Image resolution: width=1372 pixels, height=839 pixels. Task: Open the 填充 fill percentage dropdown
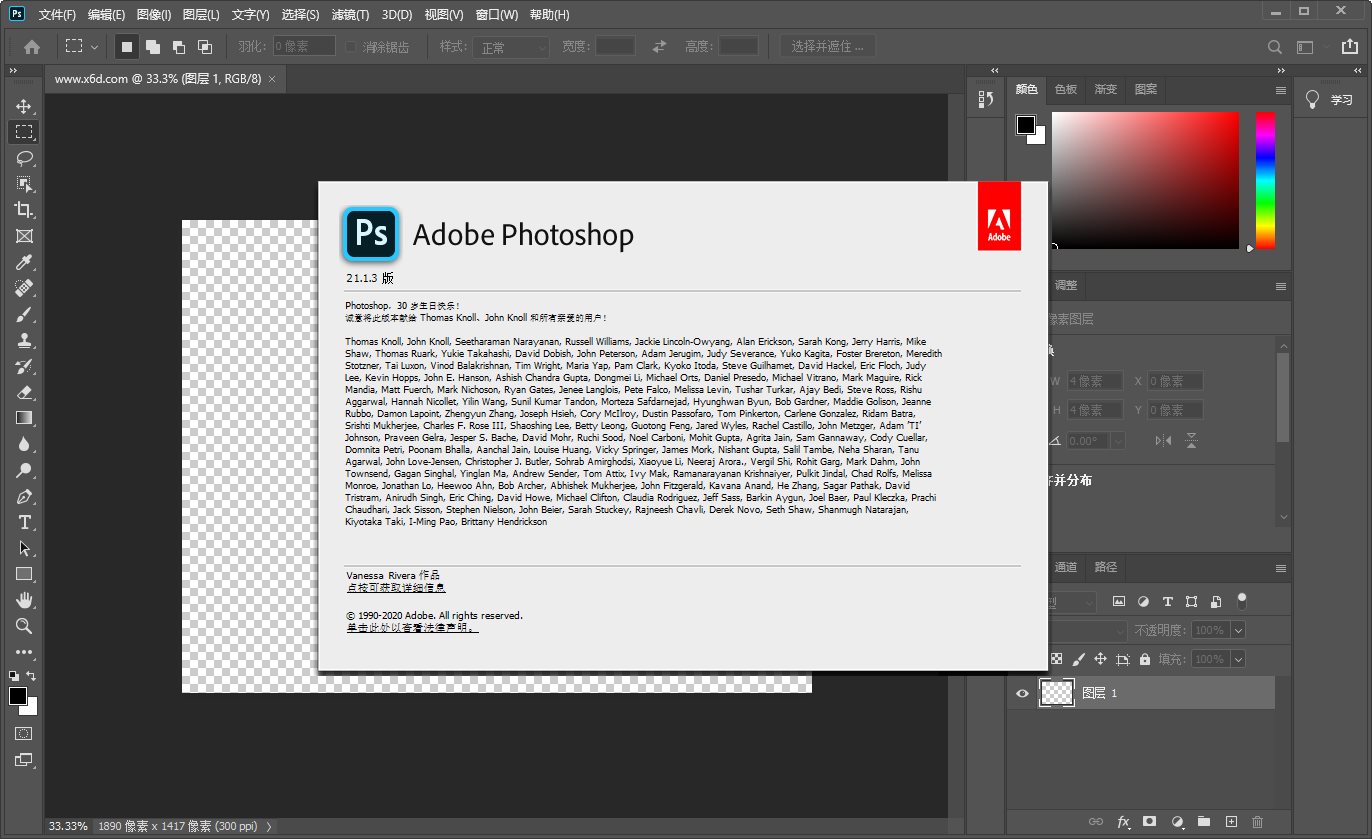pos(1237,658)
